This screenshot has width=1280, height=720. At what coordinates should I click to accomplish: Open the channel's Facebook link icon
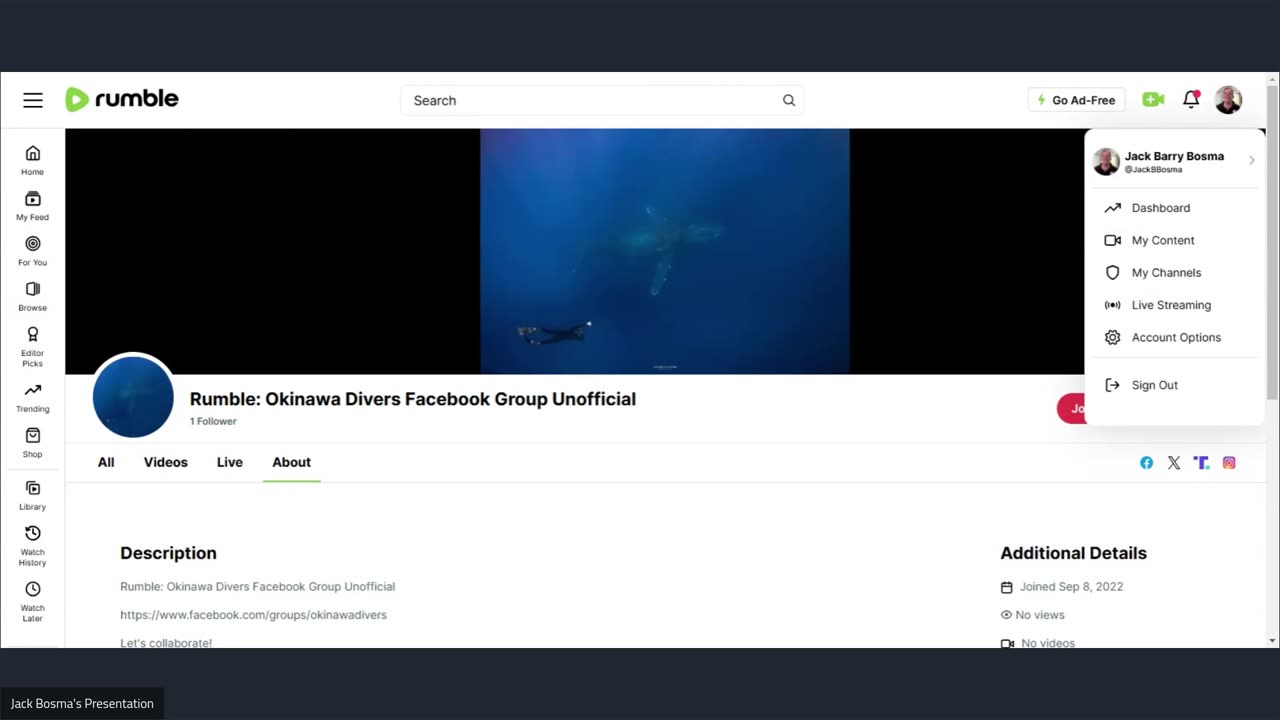point(1146,463)
